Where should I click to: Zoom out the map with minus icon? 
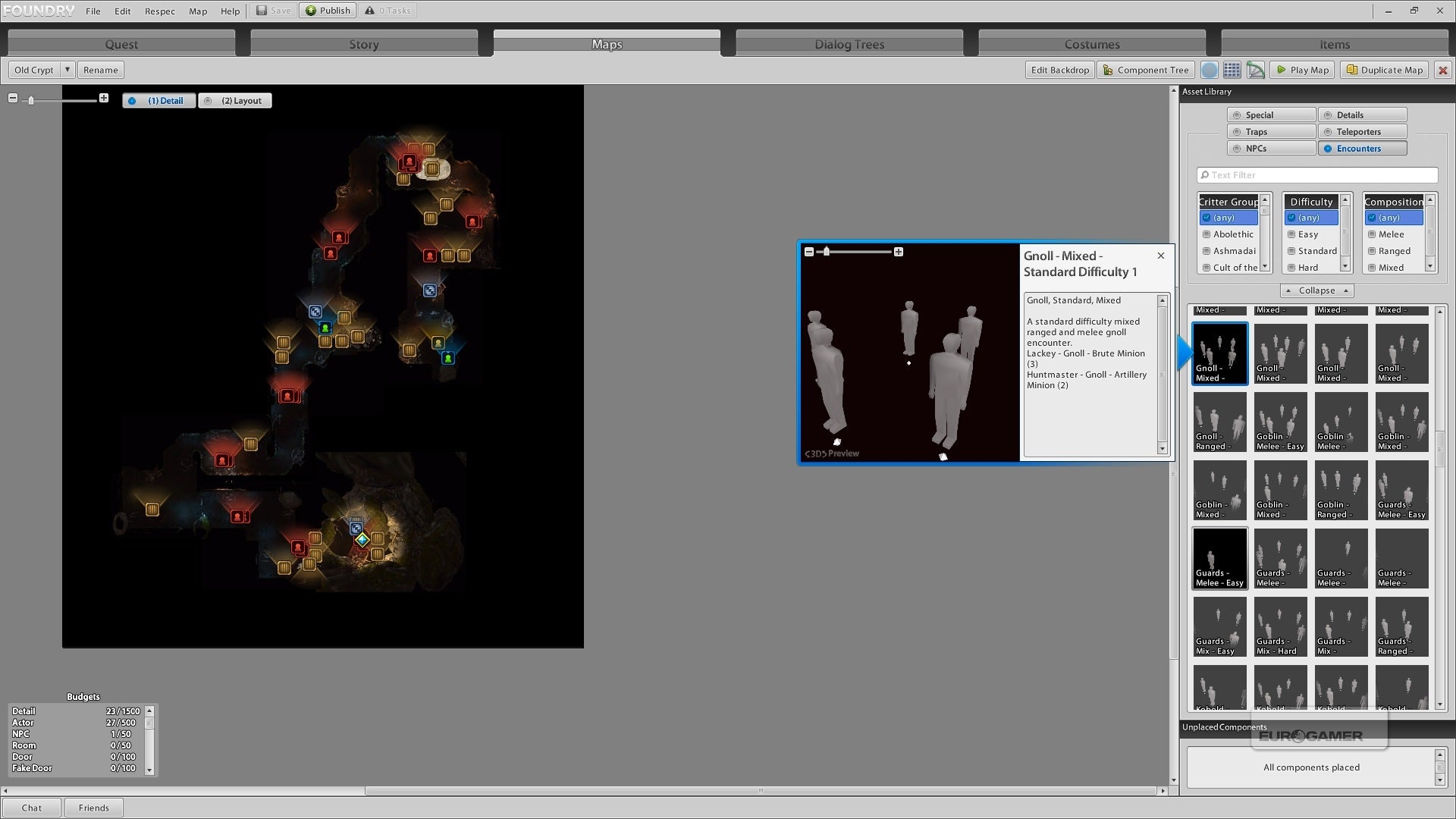13,98
